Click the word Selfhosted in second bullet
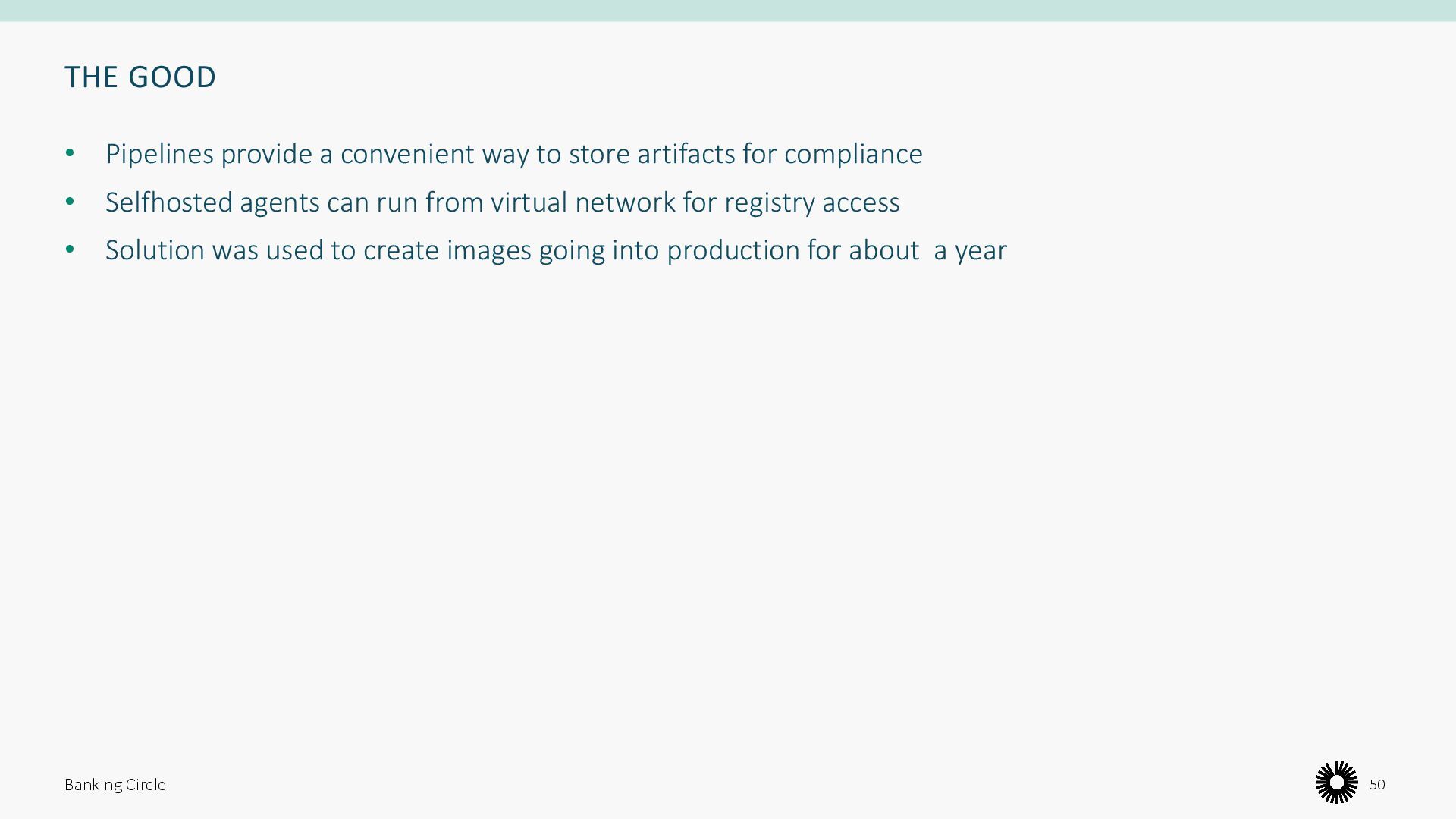Viewport: 1456px width, 819px height. (168, 202)
